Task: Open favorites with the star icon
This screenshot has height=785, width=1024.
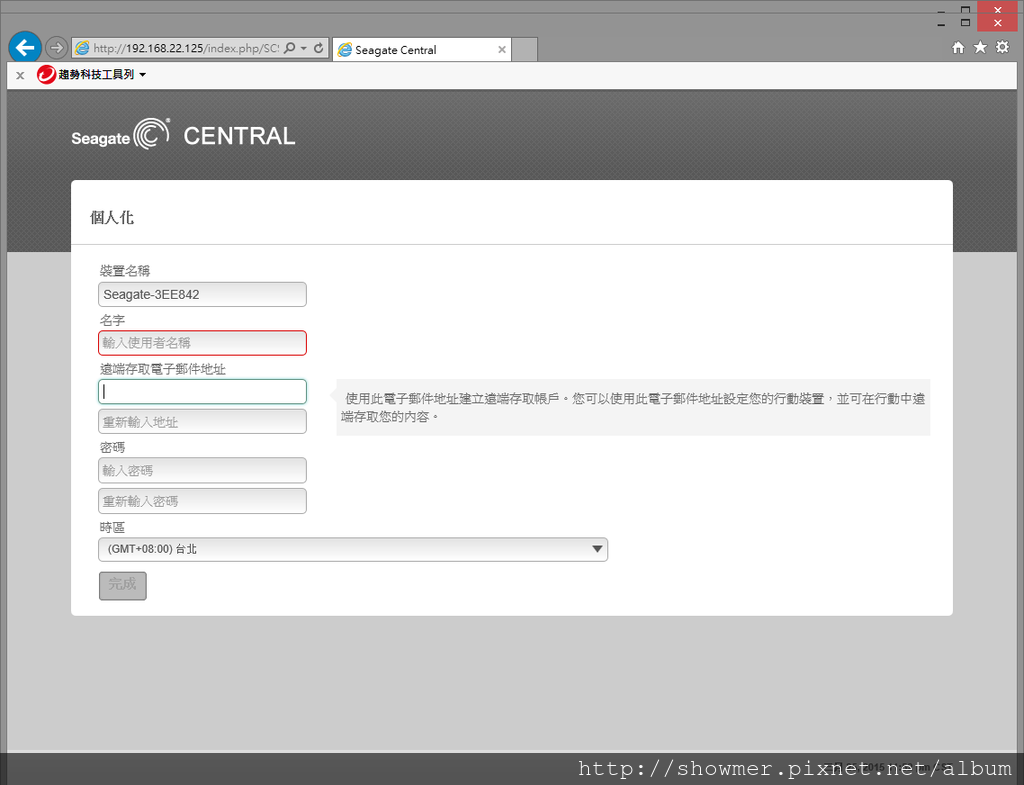Action: (980, 47)
